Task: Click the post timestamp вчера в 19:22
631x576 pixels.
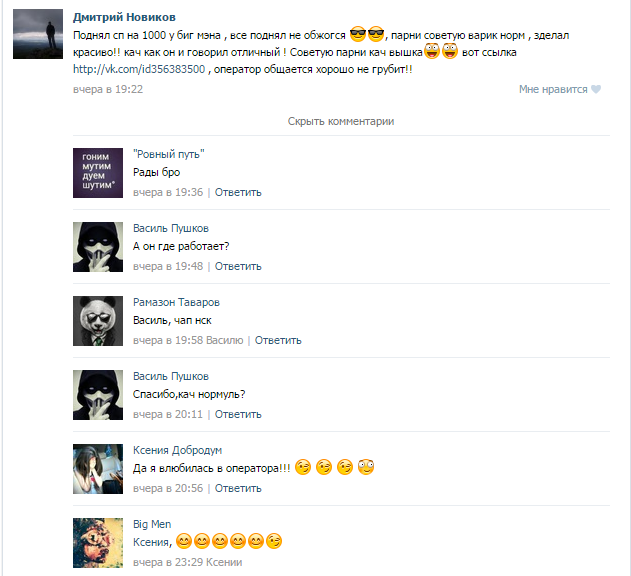Action: tap(108, 89)
